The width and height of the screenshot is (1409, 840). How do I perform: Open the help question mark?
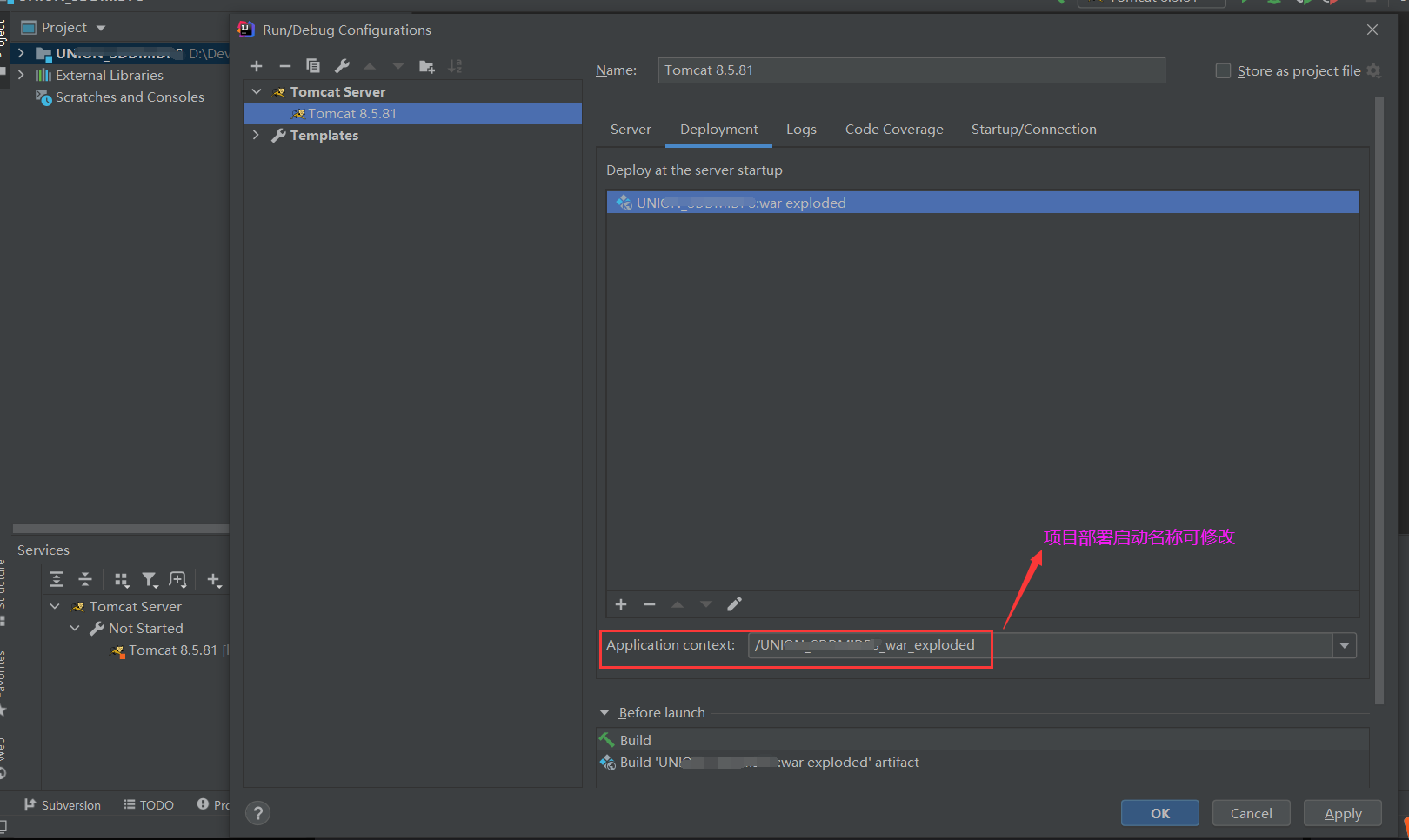(x=257, y=813)
